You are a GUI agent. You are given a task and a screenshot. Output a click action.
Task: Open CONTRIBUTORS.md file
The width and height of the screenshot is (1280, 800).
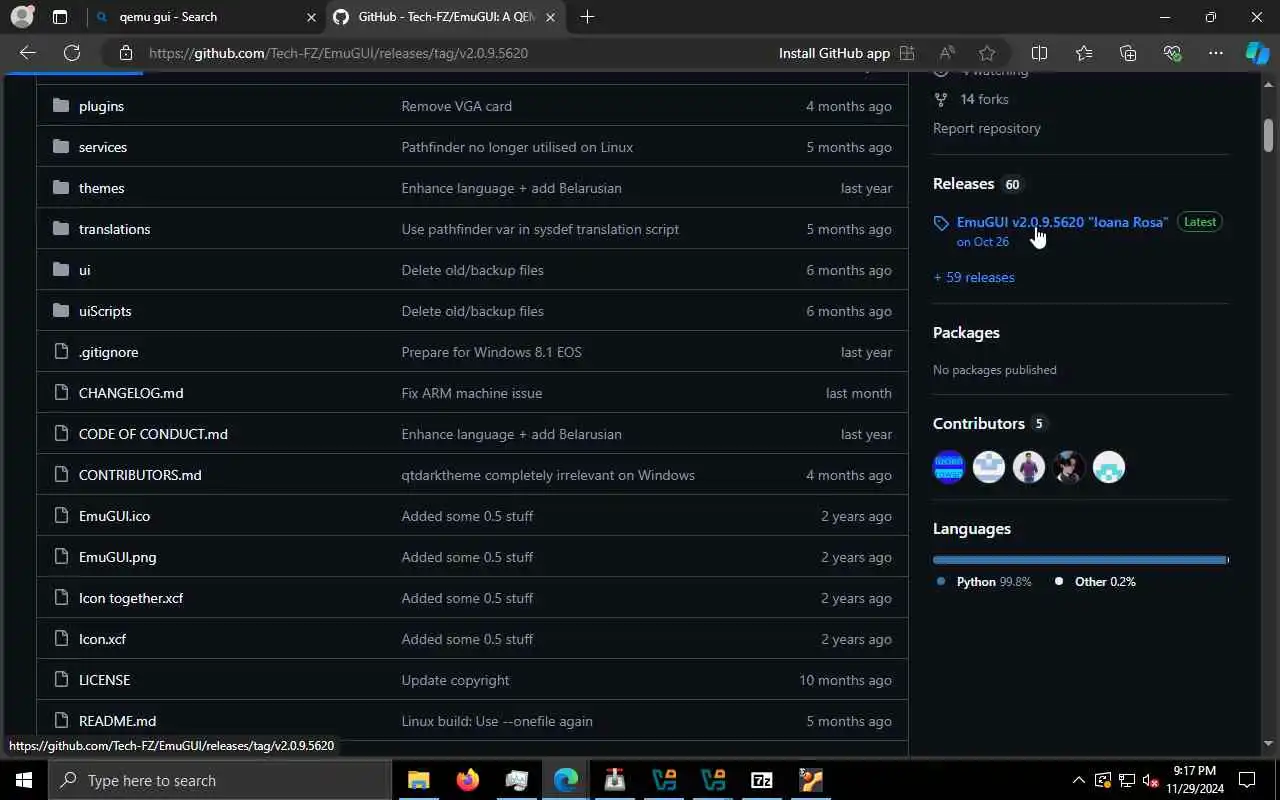click(x=140, y=475)
